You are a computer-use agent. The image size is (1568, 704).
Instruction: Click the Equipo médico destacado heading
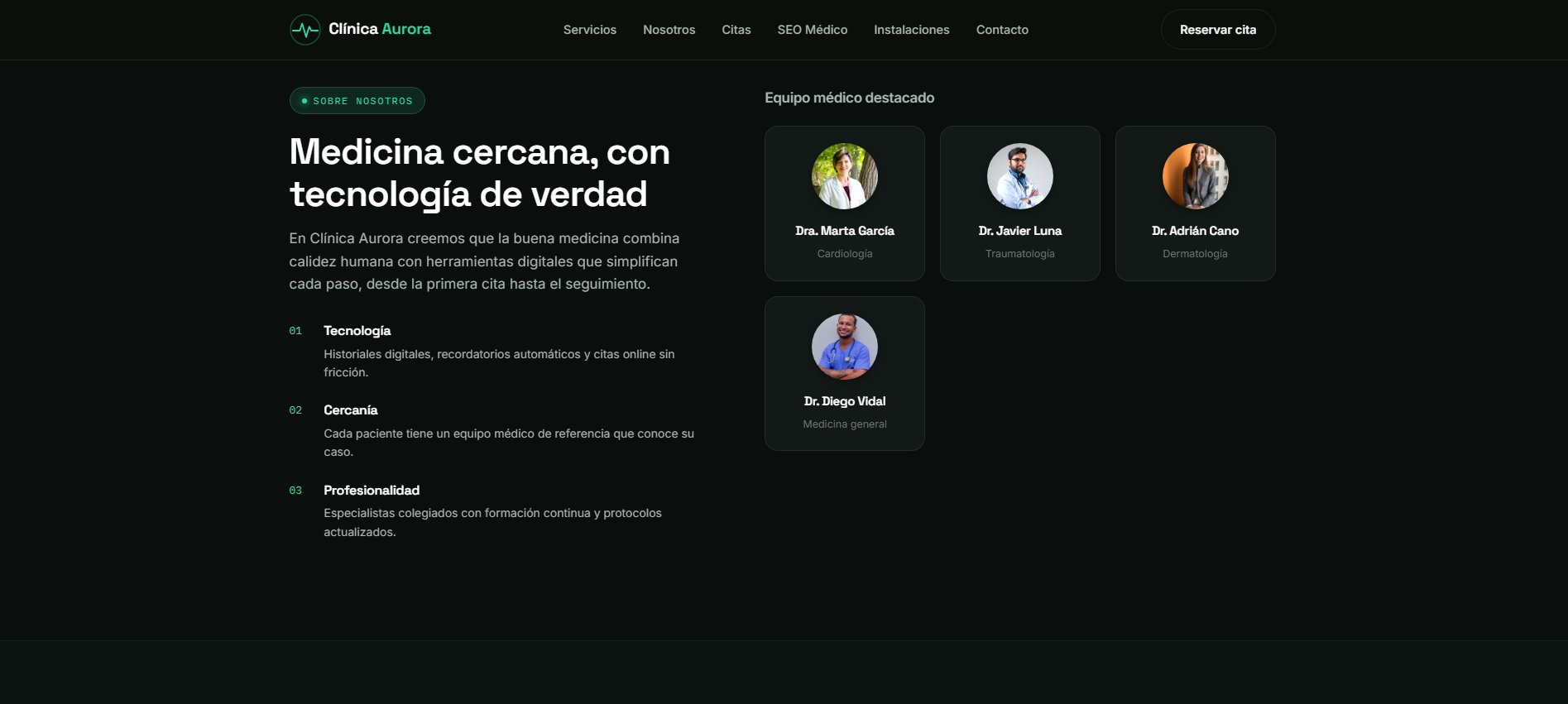(x=850, y=98)
